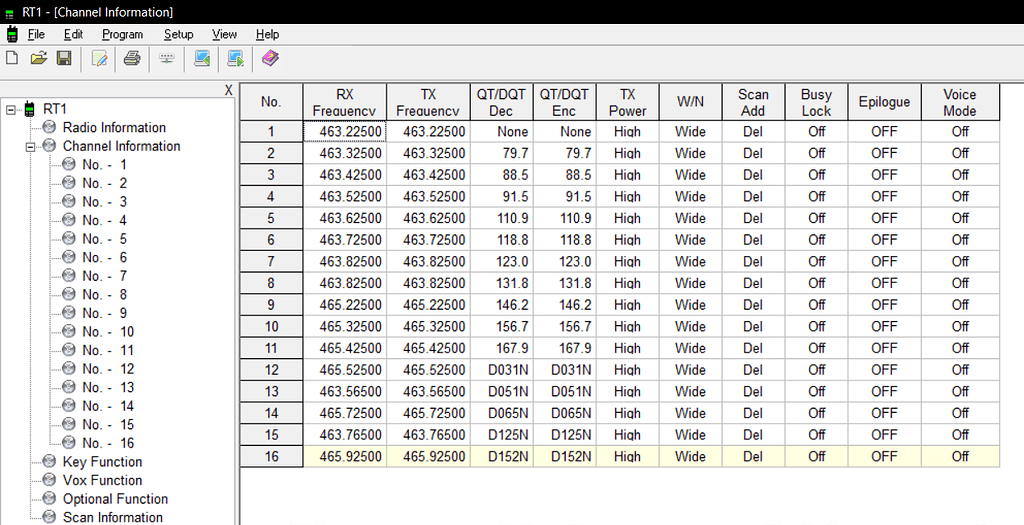Click the Save floppy disk icon
Screen dimensions: 1024x525
click(x=64, y=58)
